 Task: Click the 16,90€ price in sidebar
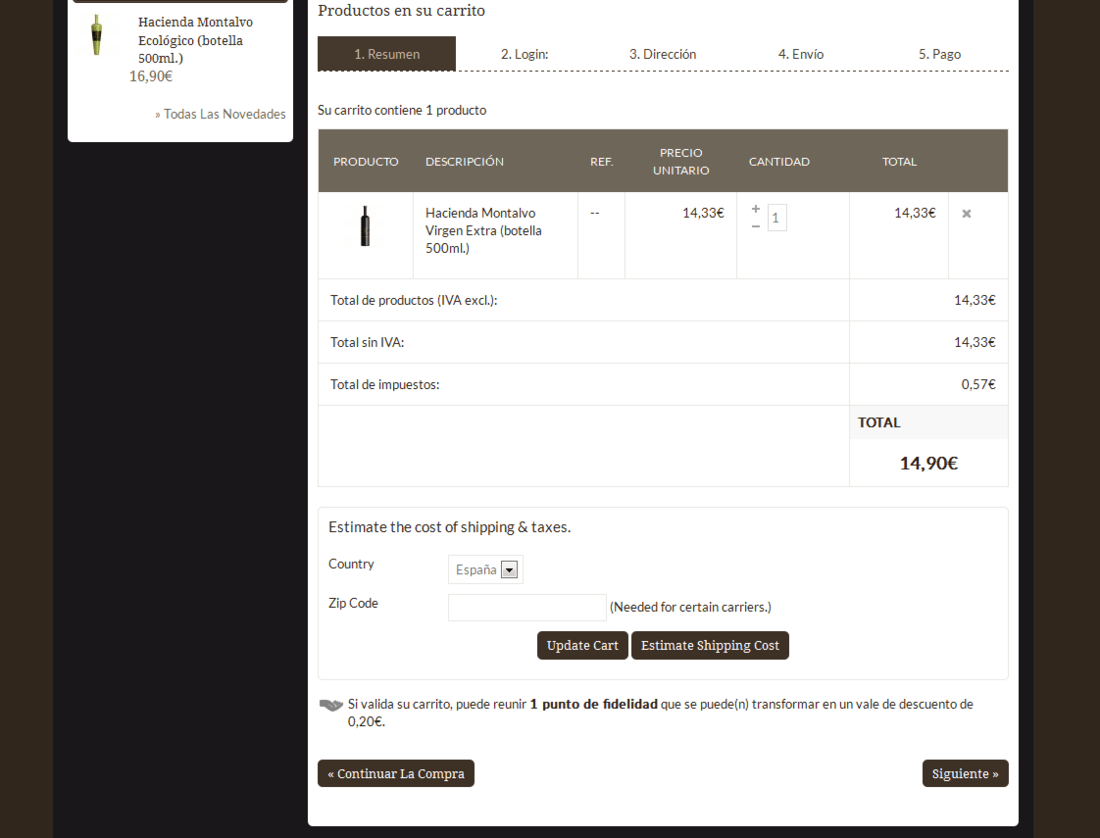click(x=151, y=76)
